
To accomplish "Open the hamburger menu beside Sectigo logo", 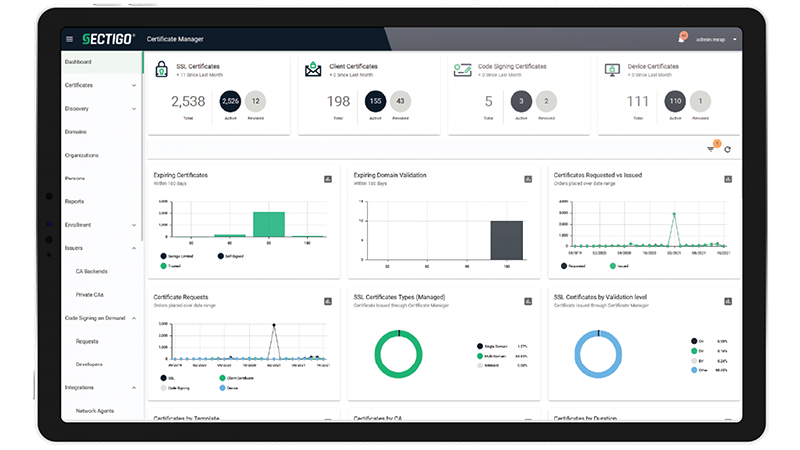I will click(x=69, y=39).
